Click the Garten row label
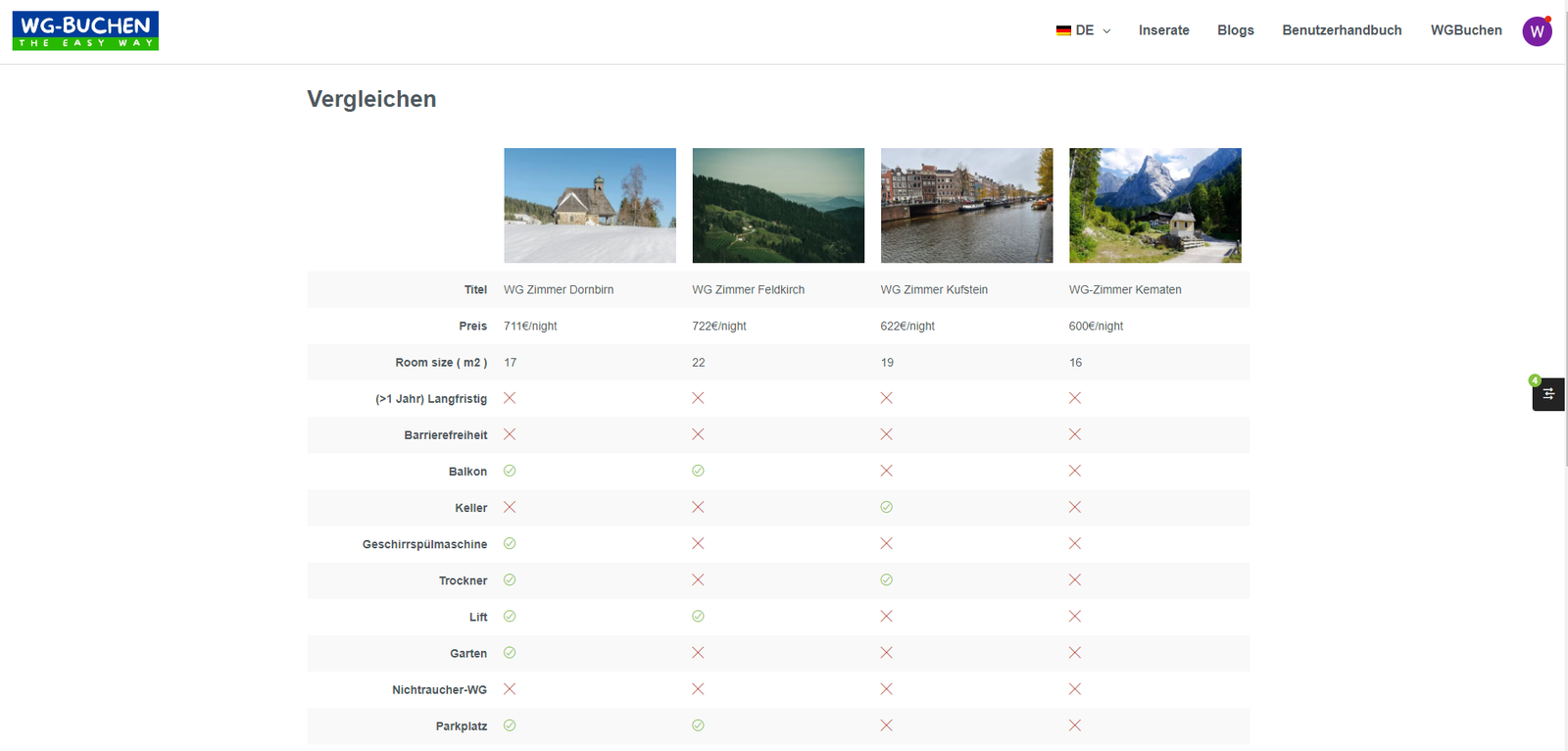Image resolution: width=1568 pixels, height=751 pixels. [468, 654]
